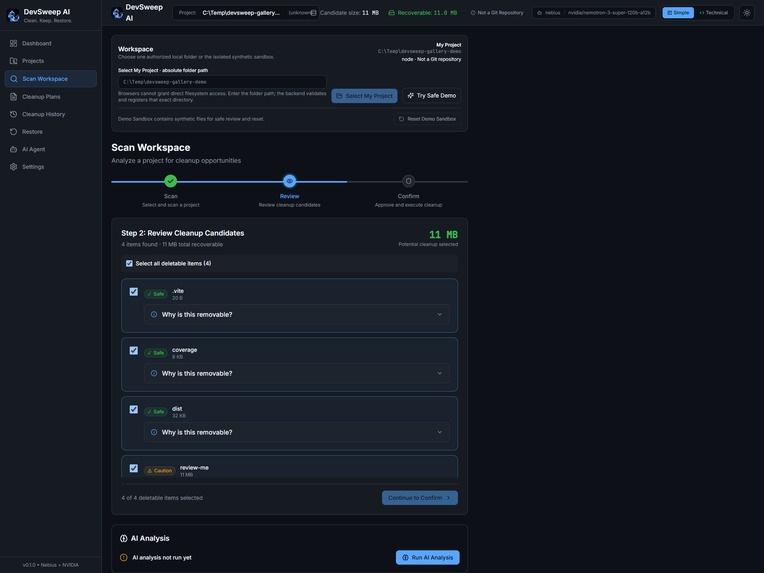Open Cleanup Plans page
The image size is (764, 573).
[51, 96]
